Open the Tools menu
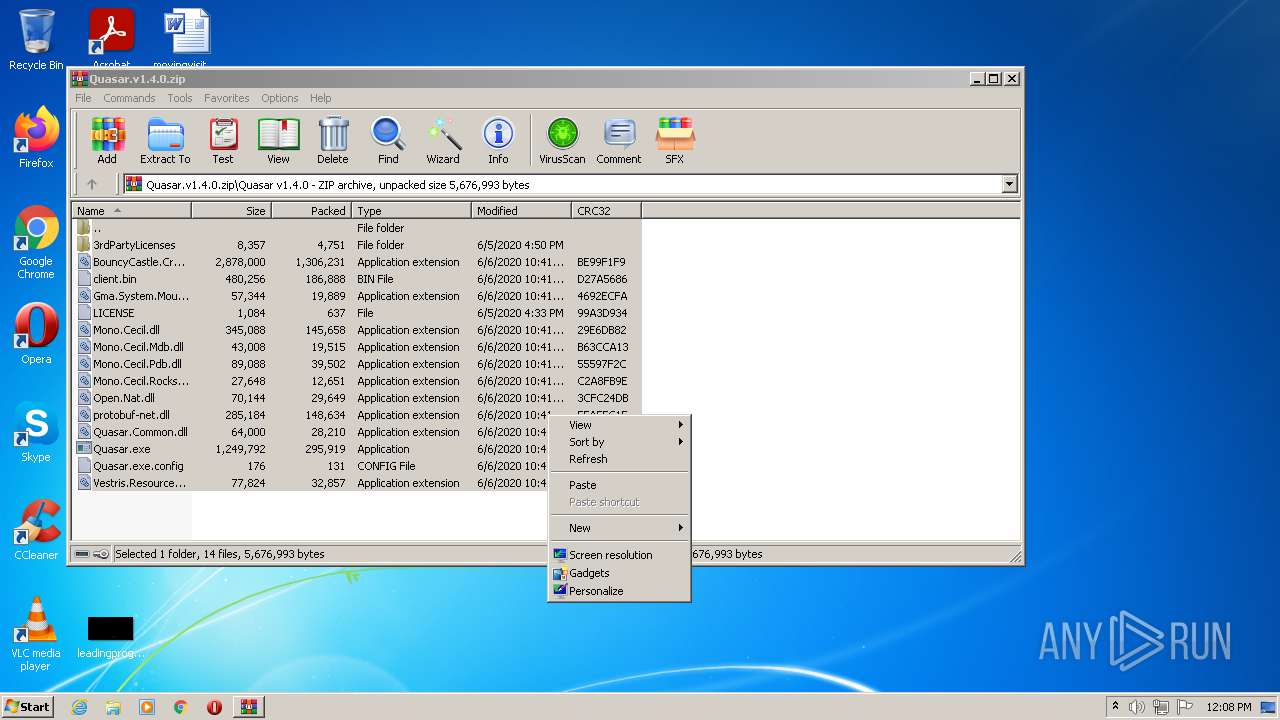This screenshot has height=720, width=1280. point(180,98)
